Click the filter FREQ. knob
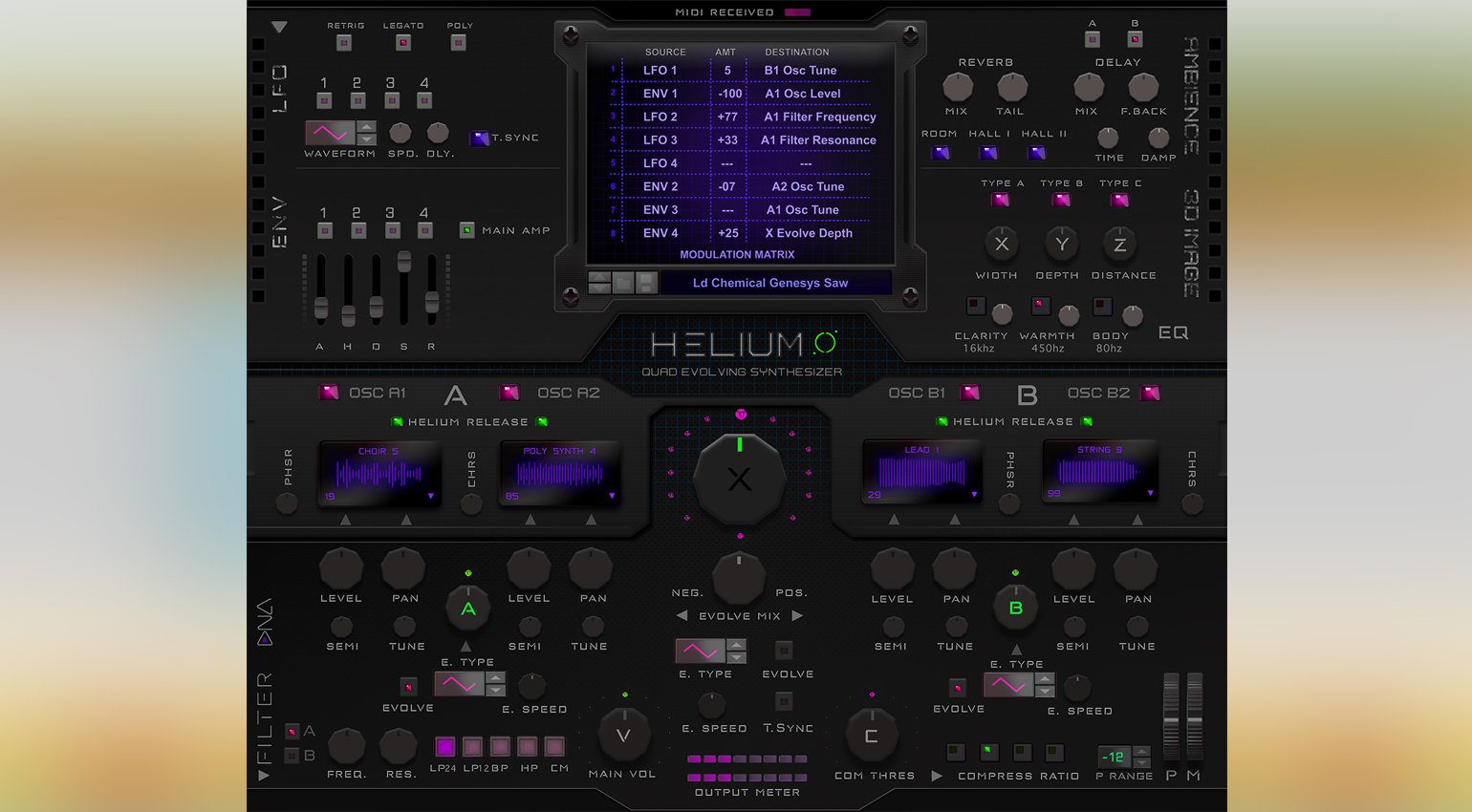 (x=346, y=746)
